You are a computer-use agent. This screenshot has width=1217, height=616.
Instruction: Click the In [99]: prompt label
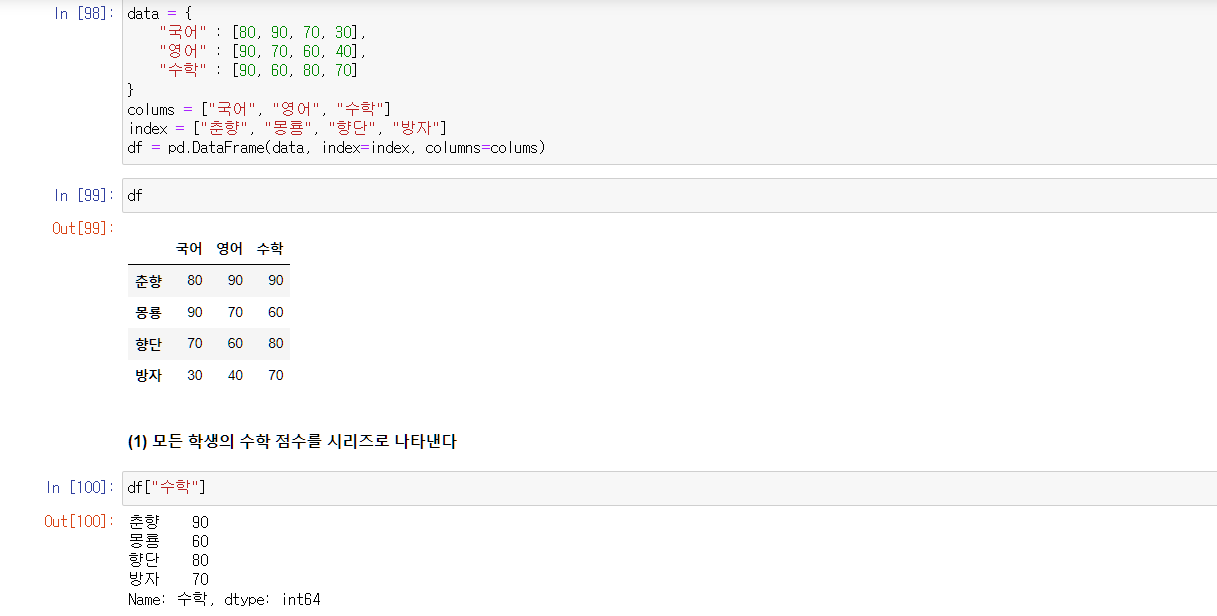point(83,195)
